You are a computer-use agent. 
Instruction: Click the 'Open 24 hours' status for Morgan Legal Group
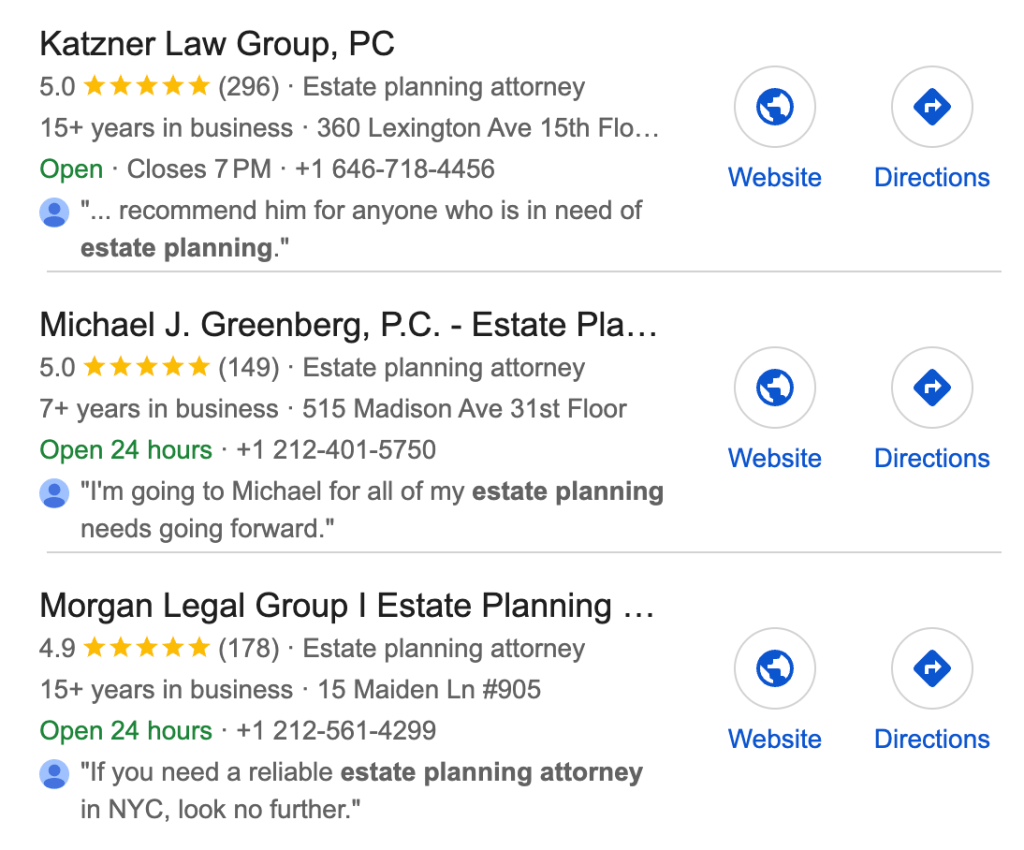(124, 731)
